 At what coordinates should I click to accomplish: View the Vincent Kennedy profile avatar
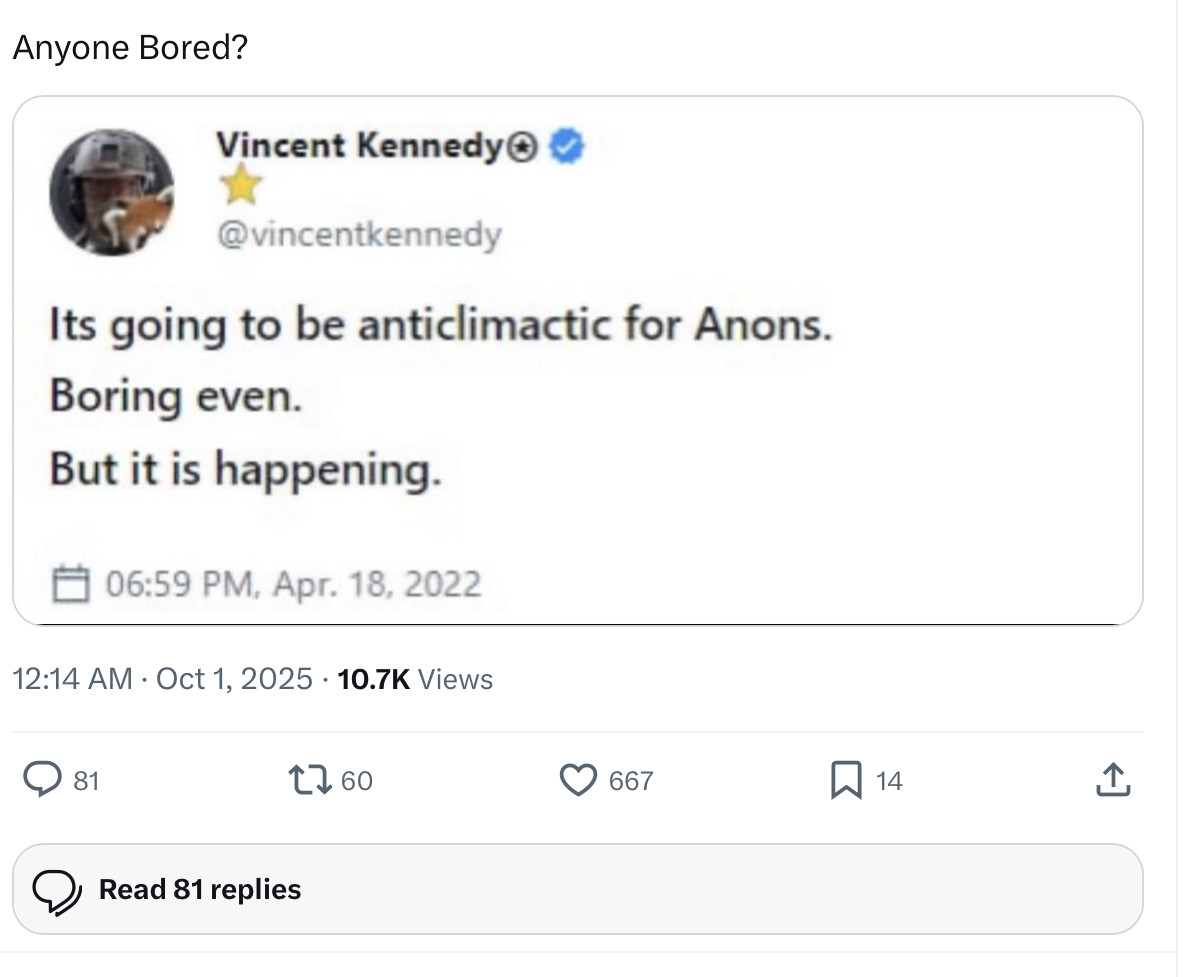click(x=111, y=191)
